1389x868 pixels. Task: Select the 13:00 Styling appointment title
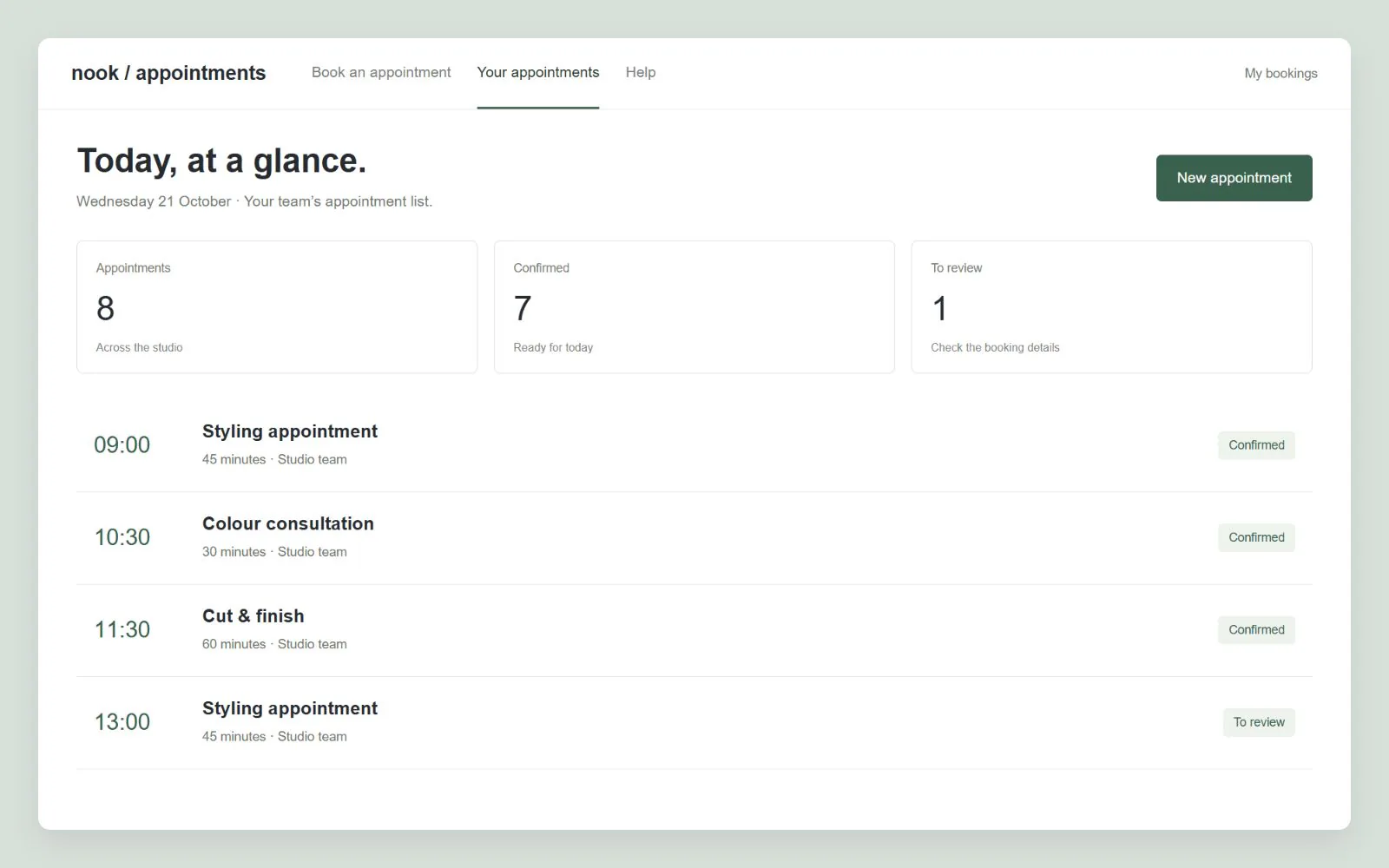tap(290, 708)
